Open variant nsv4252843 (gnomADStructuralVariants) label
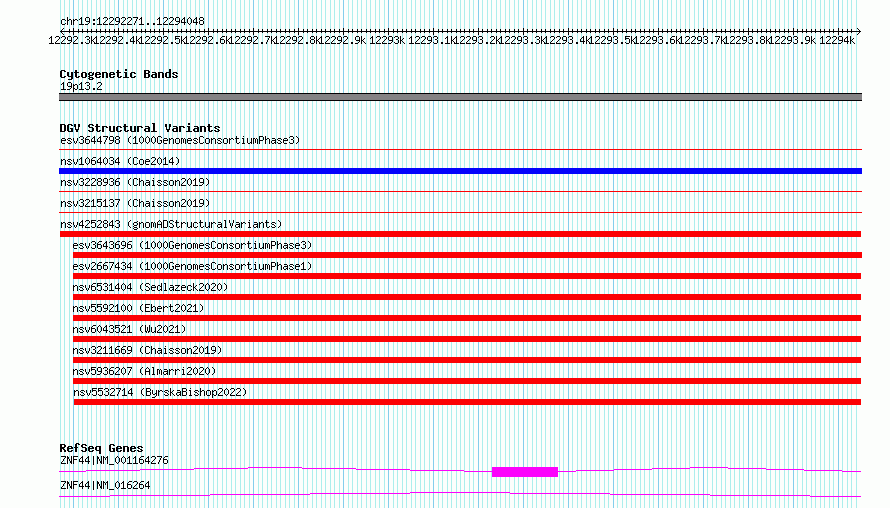The height and width of the screenshot is (508, 890). point(171,224)
